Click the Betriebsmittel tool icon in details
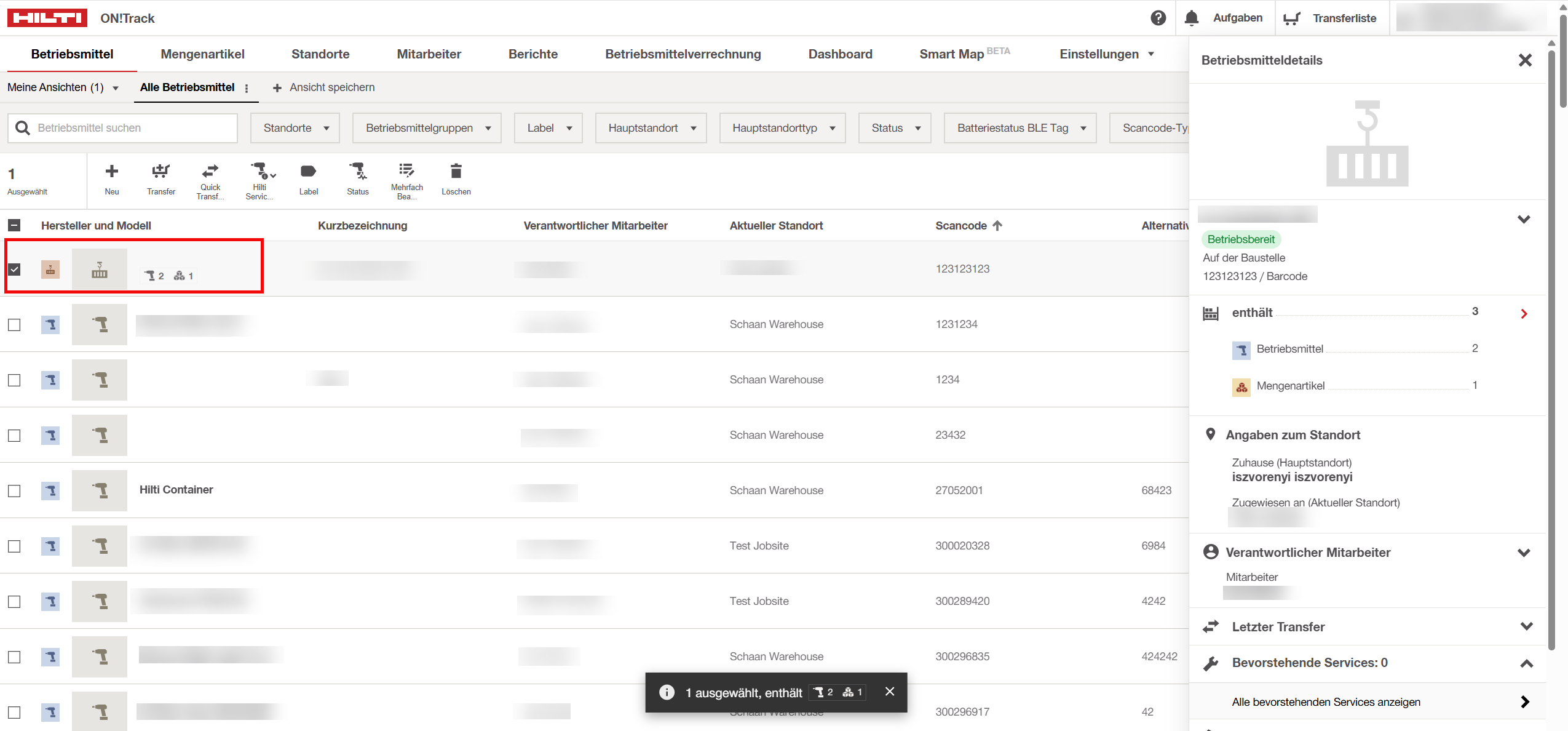This screenshot has height=731, width=1568. point(1241,350)
